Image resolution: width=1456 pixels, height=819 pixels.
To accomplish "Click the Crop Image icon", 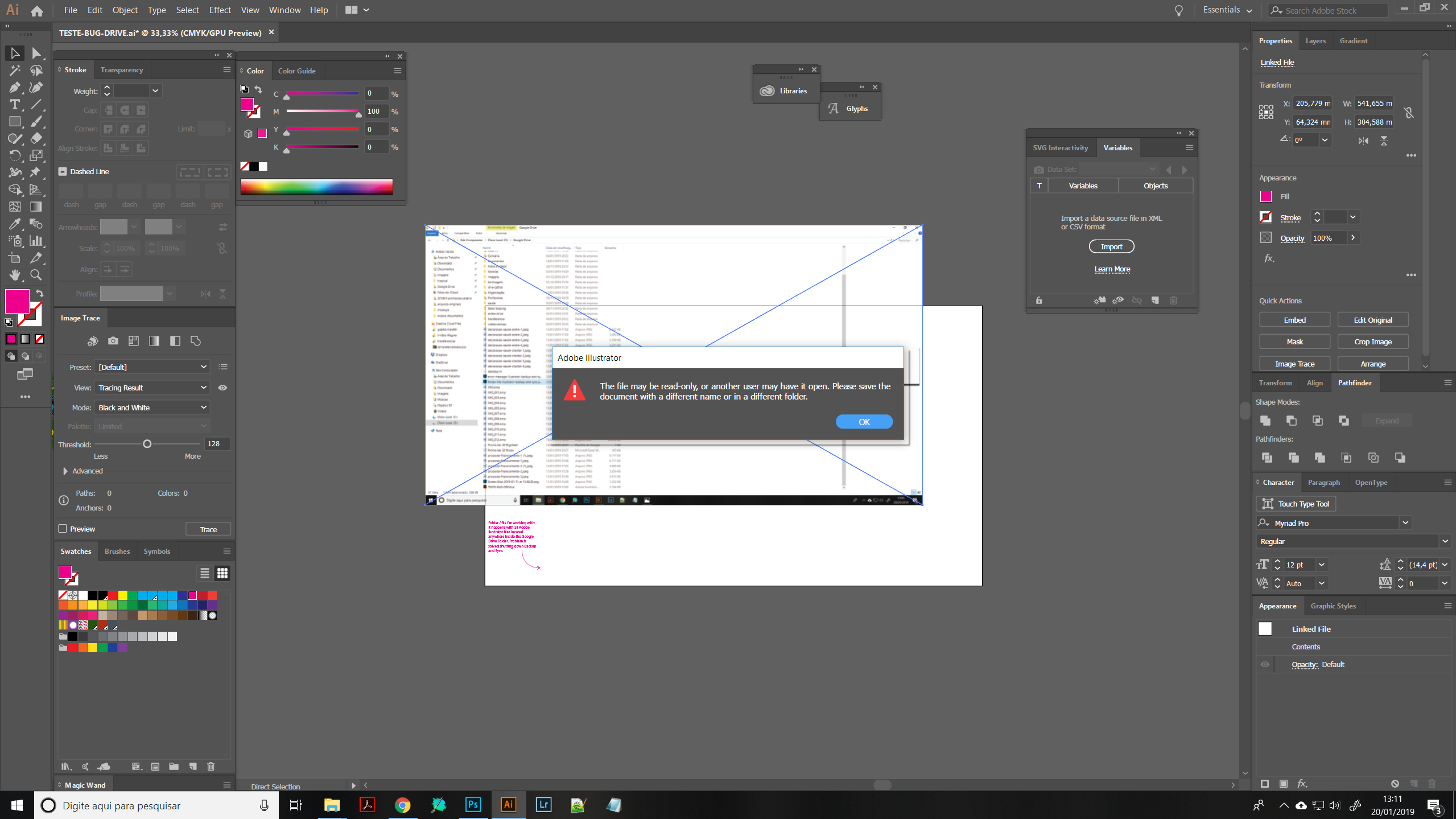I will click(x=1371, y=341).
